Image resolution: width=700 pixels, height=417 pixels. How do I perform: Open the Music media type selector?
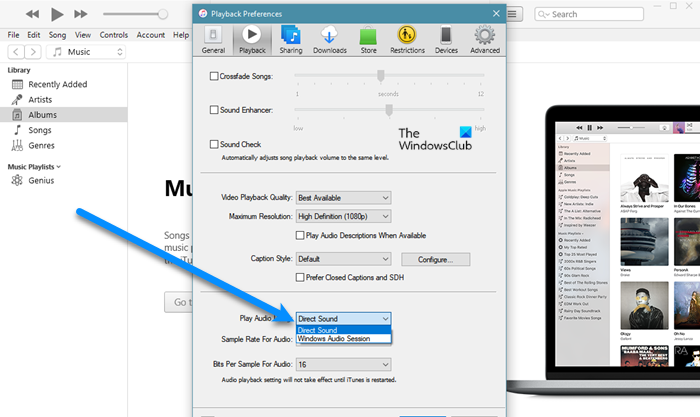pos(86,52)
